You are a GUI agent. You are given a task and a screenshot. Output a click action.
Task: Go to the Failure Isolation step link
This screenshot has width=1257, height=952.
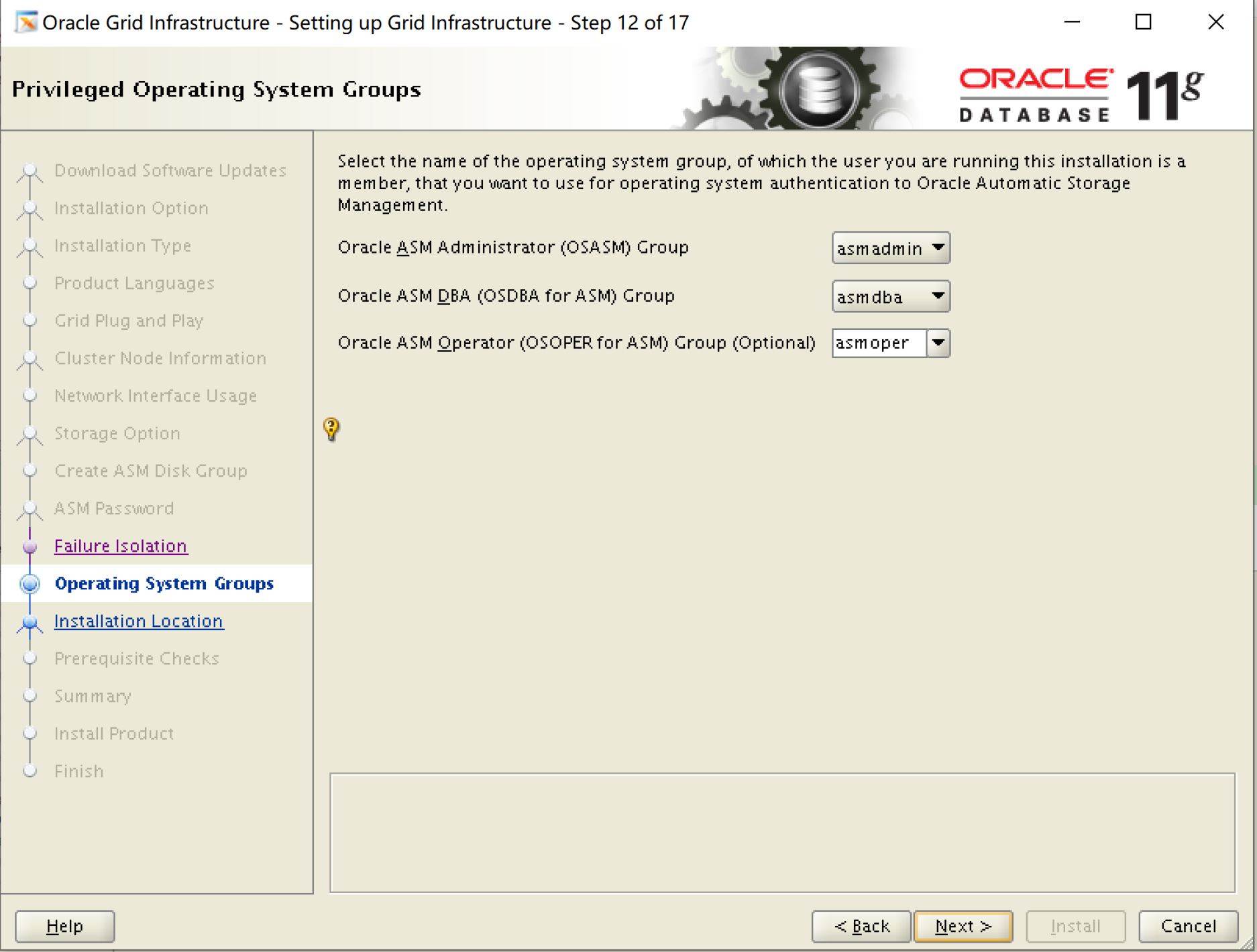(x=121, y=546)
